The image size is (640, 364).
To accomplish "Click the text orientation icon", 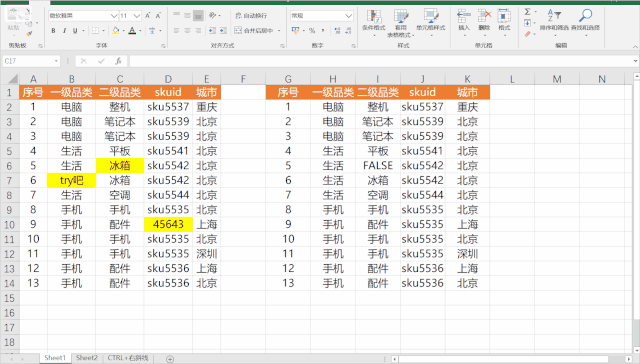I will point(213,16).
